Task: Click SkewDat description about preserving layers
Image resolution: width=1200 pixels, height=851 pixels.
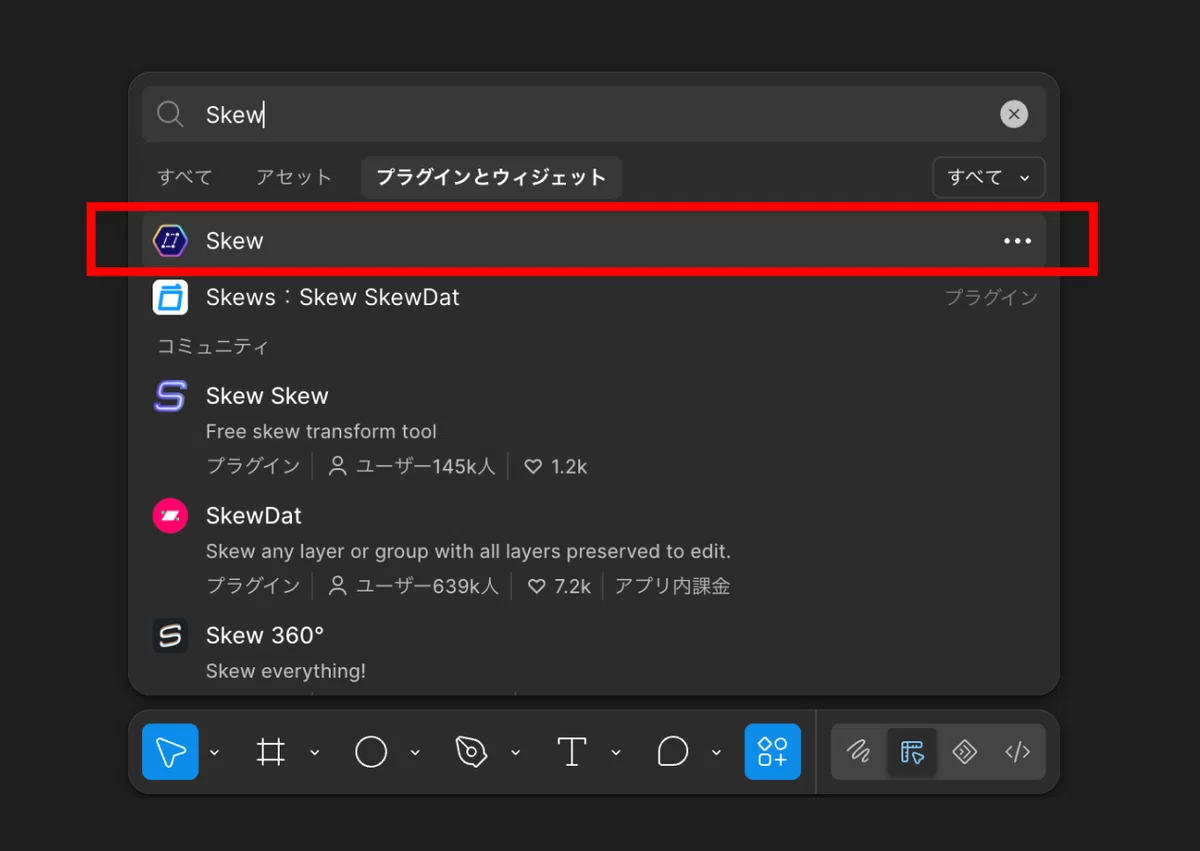Action: click(468, 551)
